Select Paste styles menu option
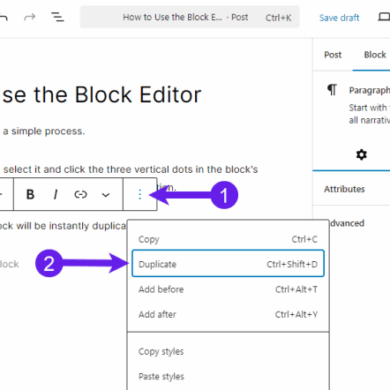This screenshot has height=390, width=390. (x=228, y=376)
